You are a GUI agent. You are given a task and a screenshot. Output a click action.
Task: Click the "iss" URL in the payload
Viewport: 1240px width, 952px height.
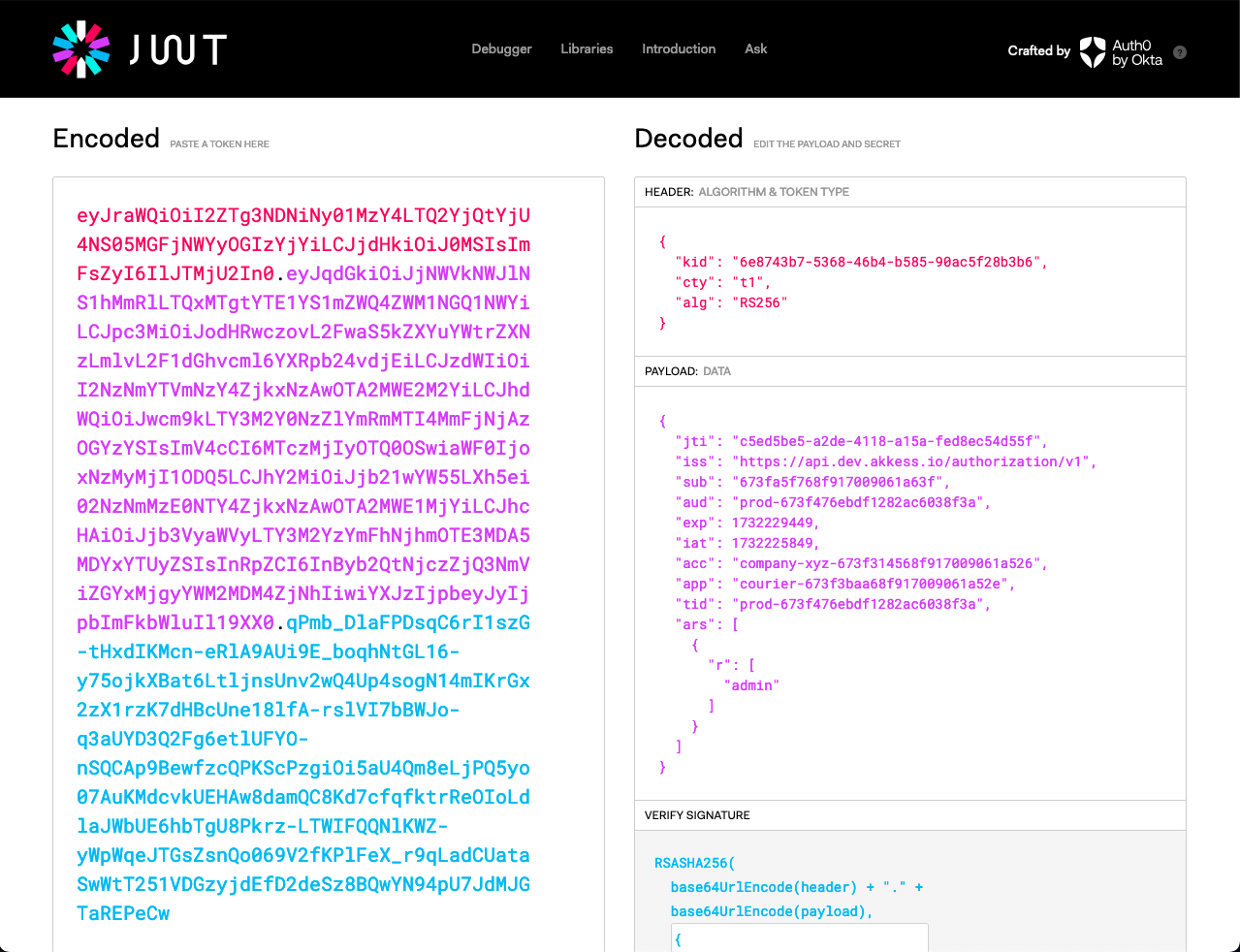click(x=911, y=461)
